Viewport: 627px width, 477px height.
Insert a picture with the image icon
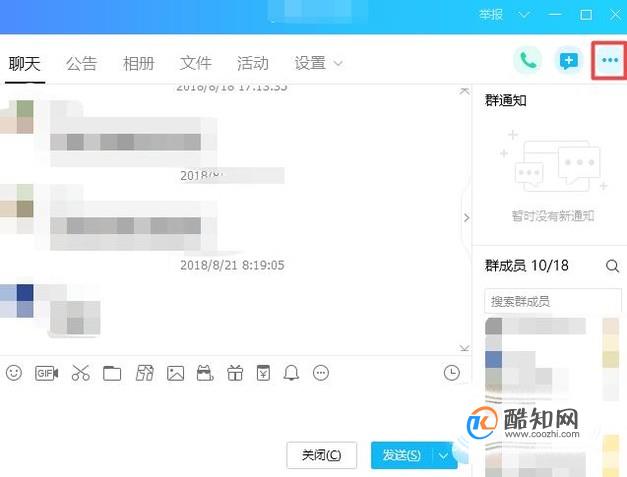click(x=176, y=373)
